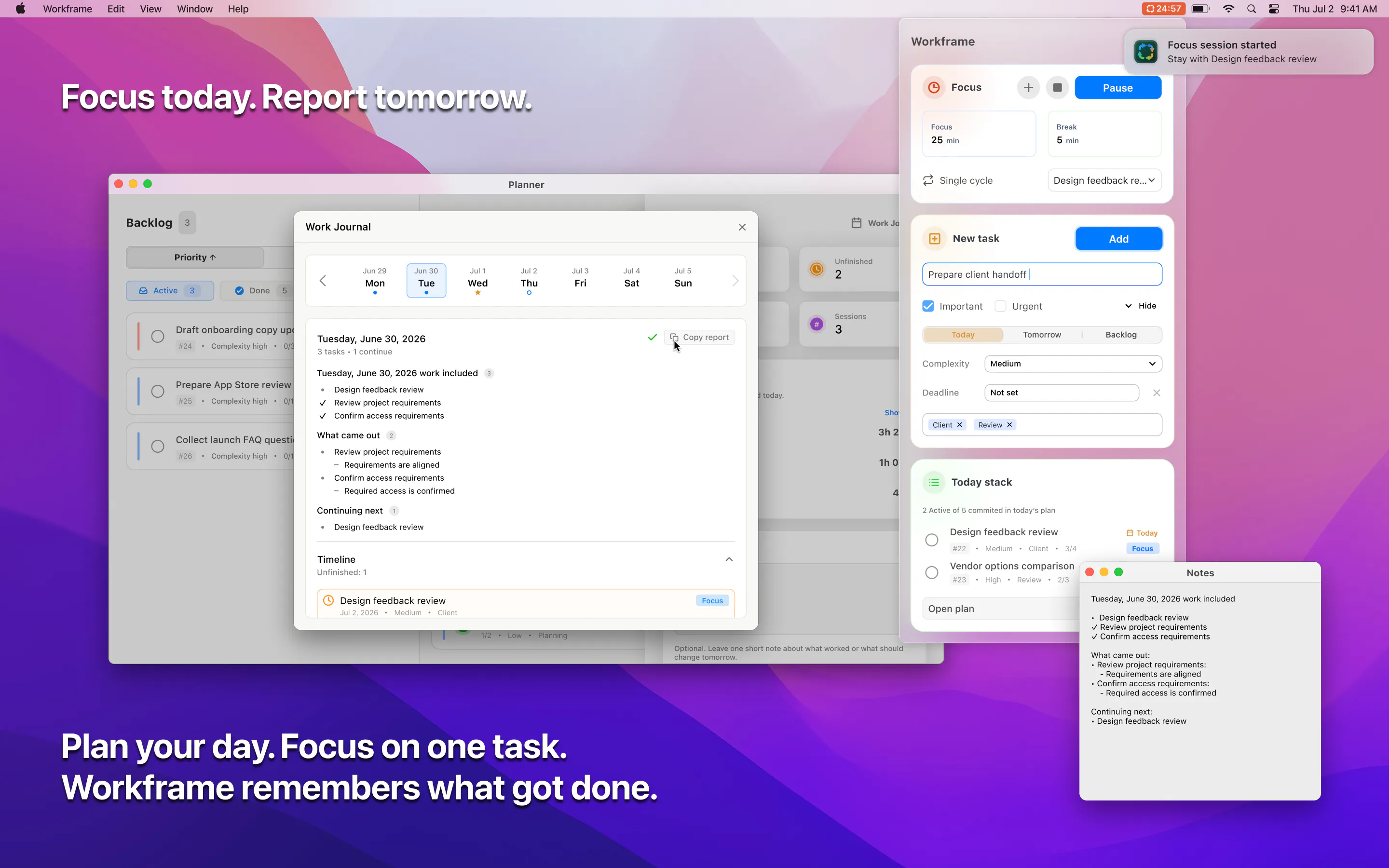Click the tags input field
This screenshot has height=868, width=1389.
(1042, 425)
